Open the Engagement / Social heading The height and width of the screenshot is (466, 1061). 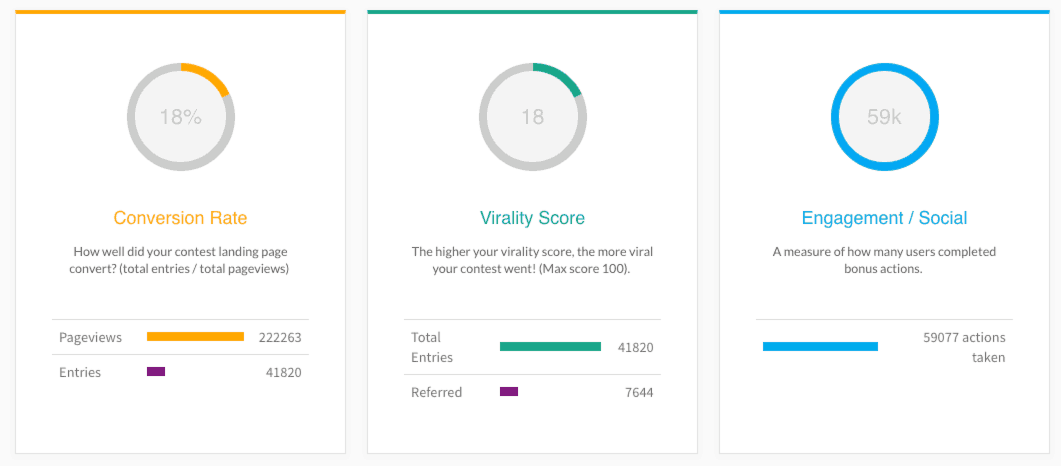click(x=884, y=218)
